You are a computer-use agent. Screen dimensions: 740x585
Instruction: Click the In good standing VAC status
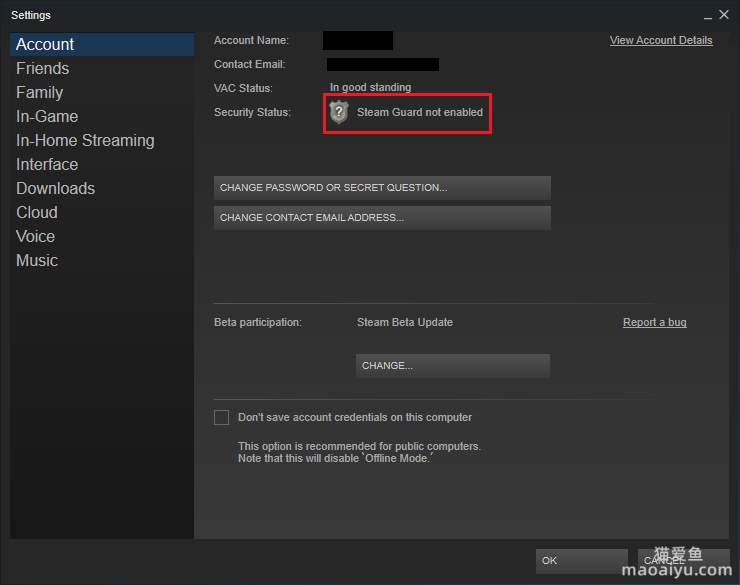370,87
